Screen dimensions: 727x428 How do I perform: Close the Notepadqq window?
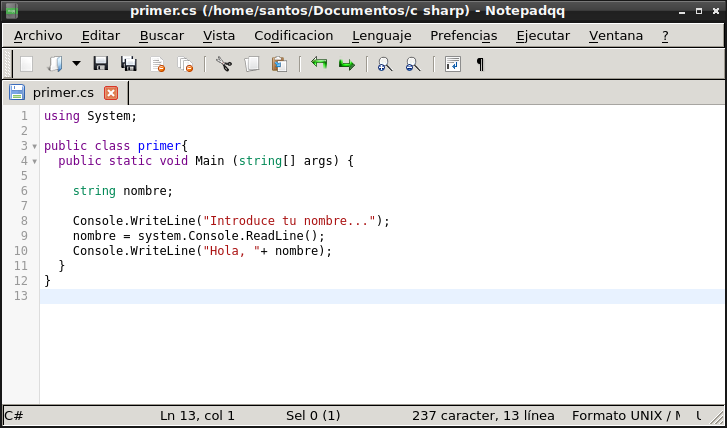(x=715, y=11)
